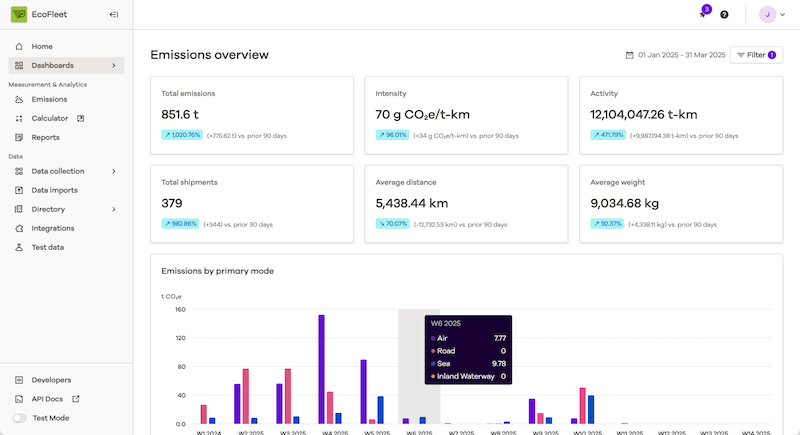Open Data imports page

pyautogui.click(x=54, y=190)
